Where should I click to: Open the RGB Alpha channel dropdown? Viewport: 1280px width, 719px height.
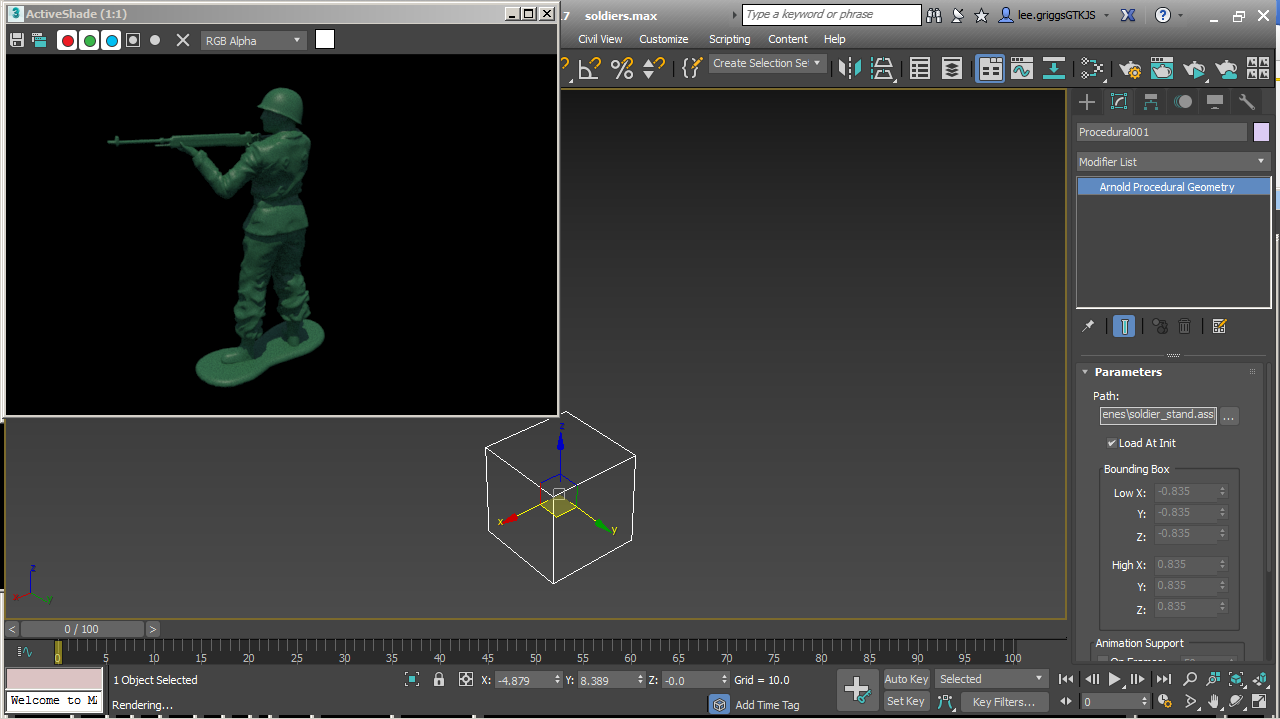coord(253,40)
